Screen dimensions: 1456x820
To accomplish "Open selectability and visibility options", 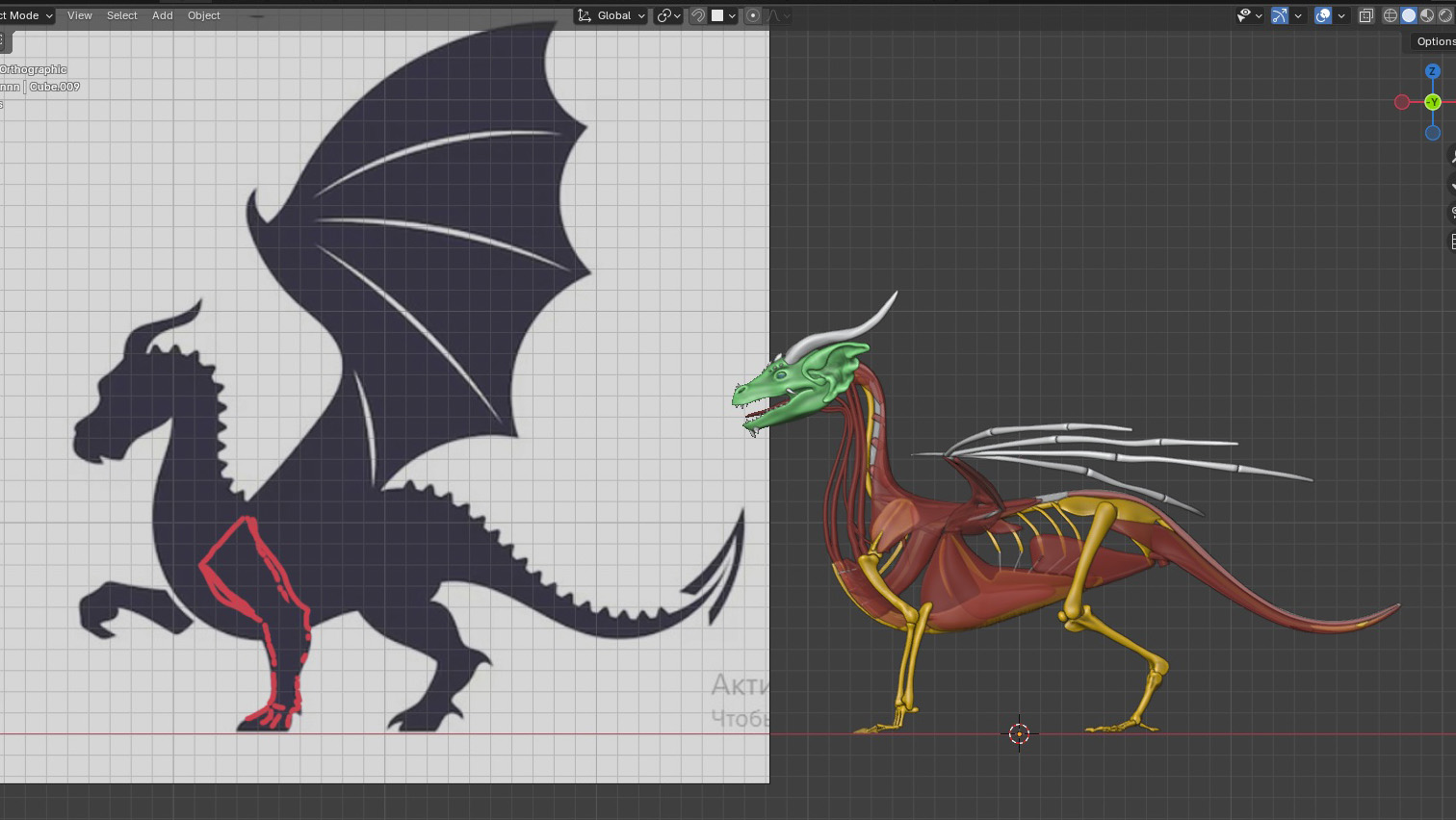I will (x=1249, y=15).
